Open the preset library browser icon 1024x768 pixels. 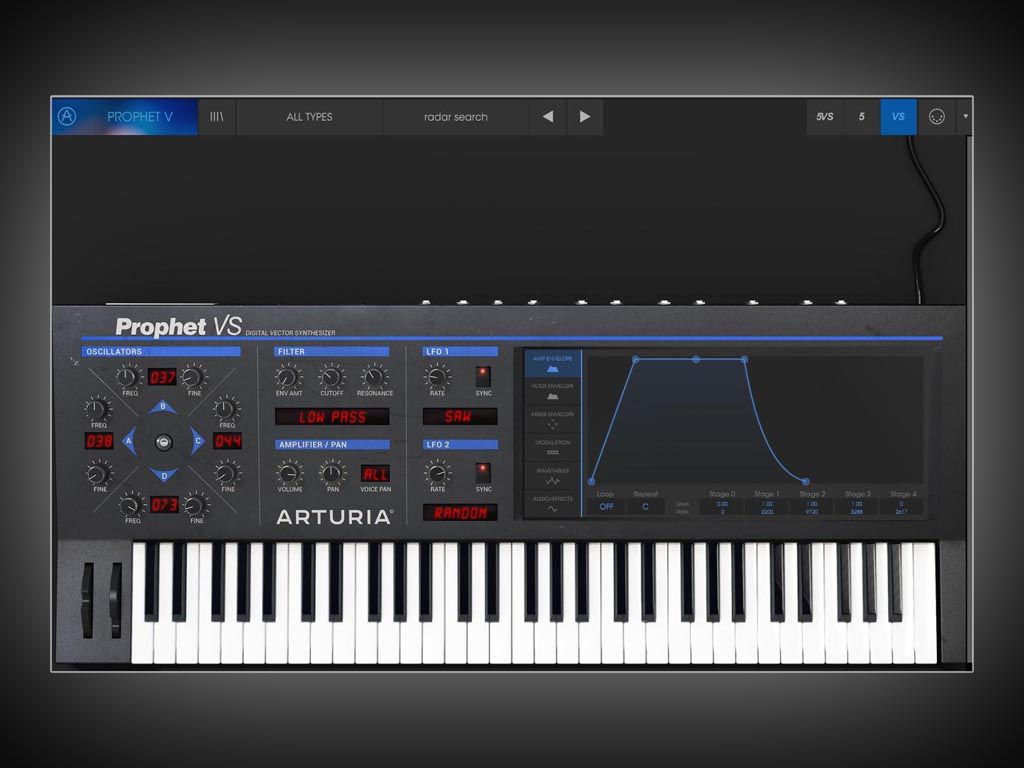(216, 117)
